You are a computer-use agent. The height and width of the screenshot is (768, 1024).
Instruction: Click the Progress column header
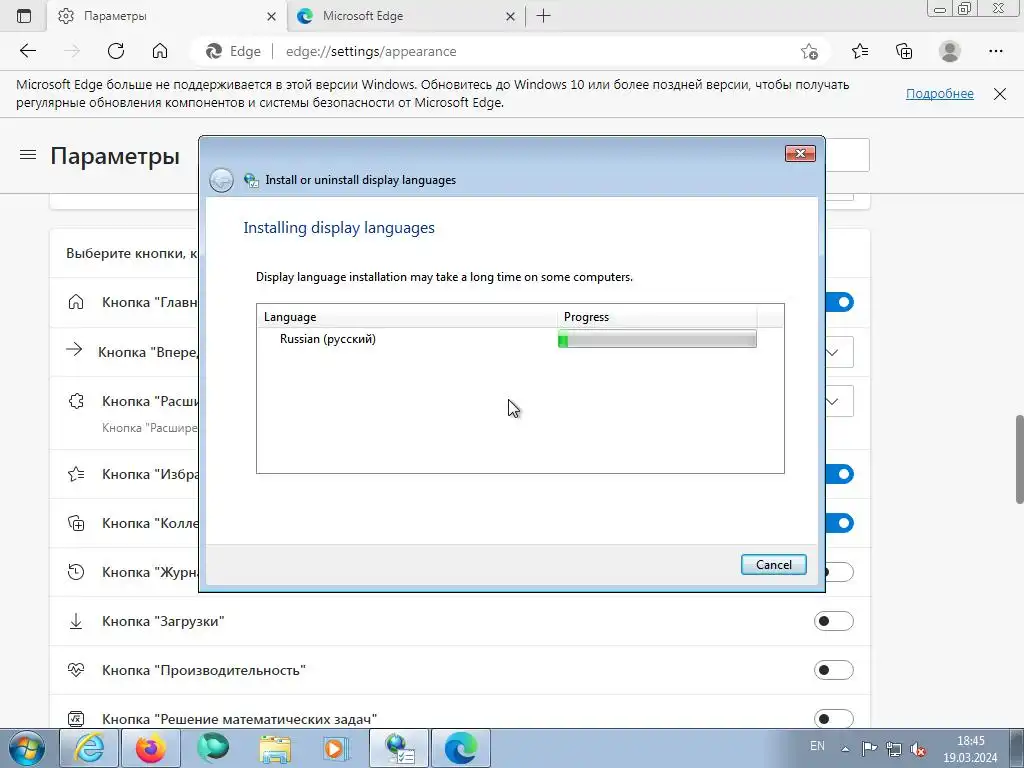tap(657, 317)
